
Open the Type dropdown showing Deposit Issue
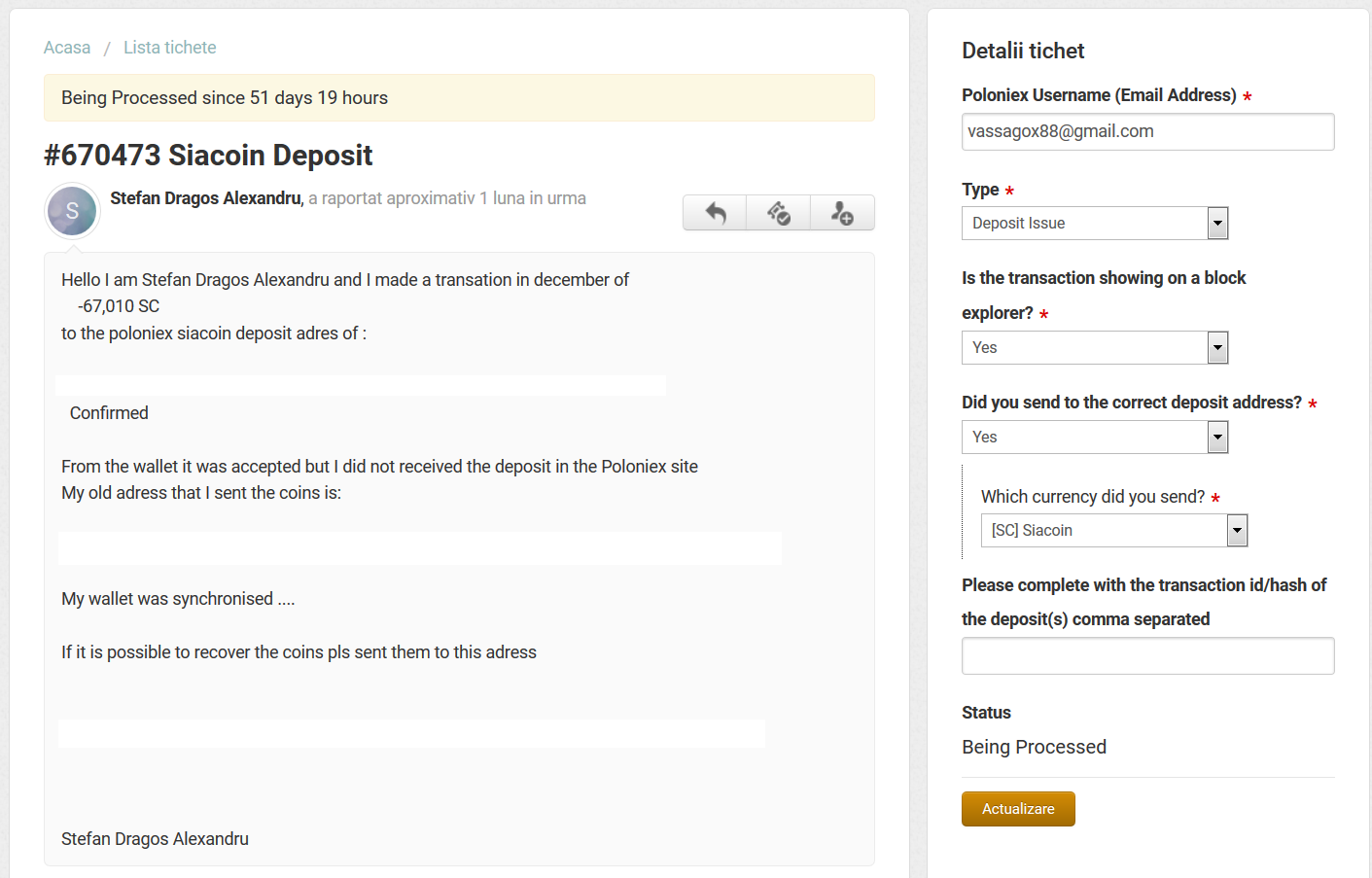tap(1094, 224)
